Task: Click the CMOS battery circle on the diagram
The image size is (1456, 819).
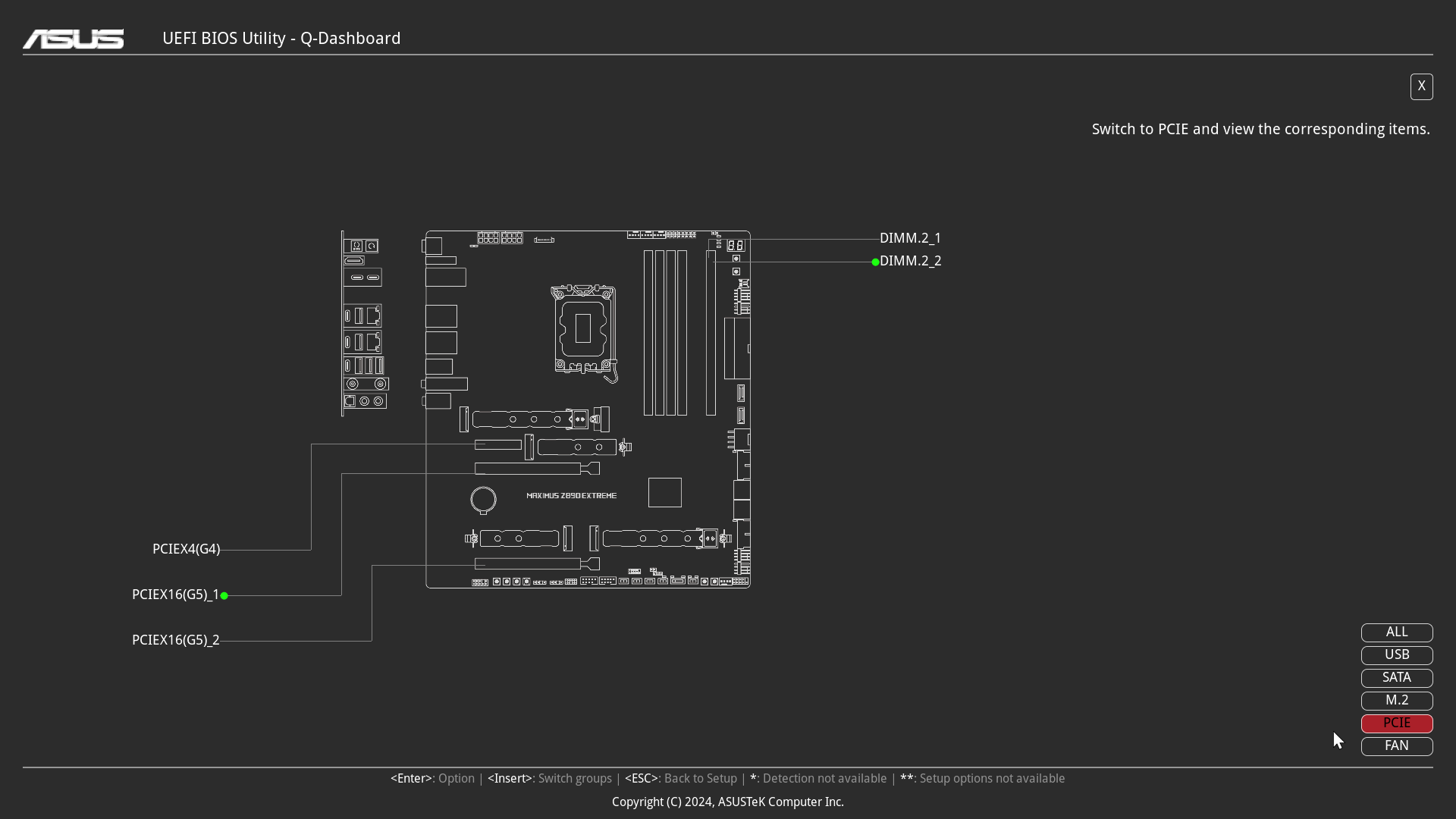Action: click(x=483, y=500)
